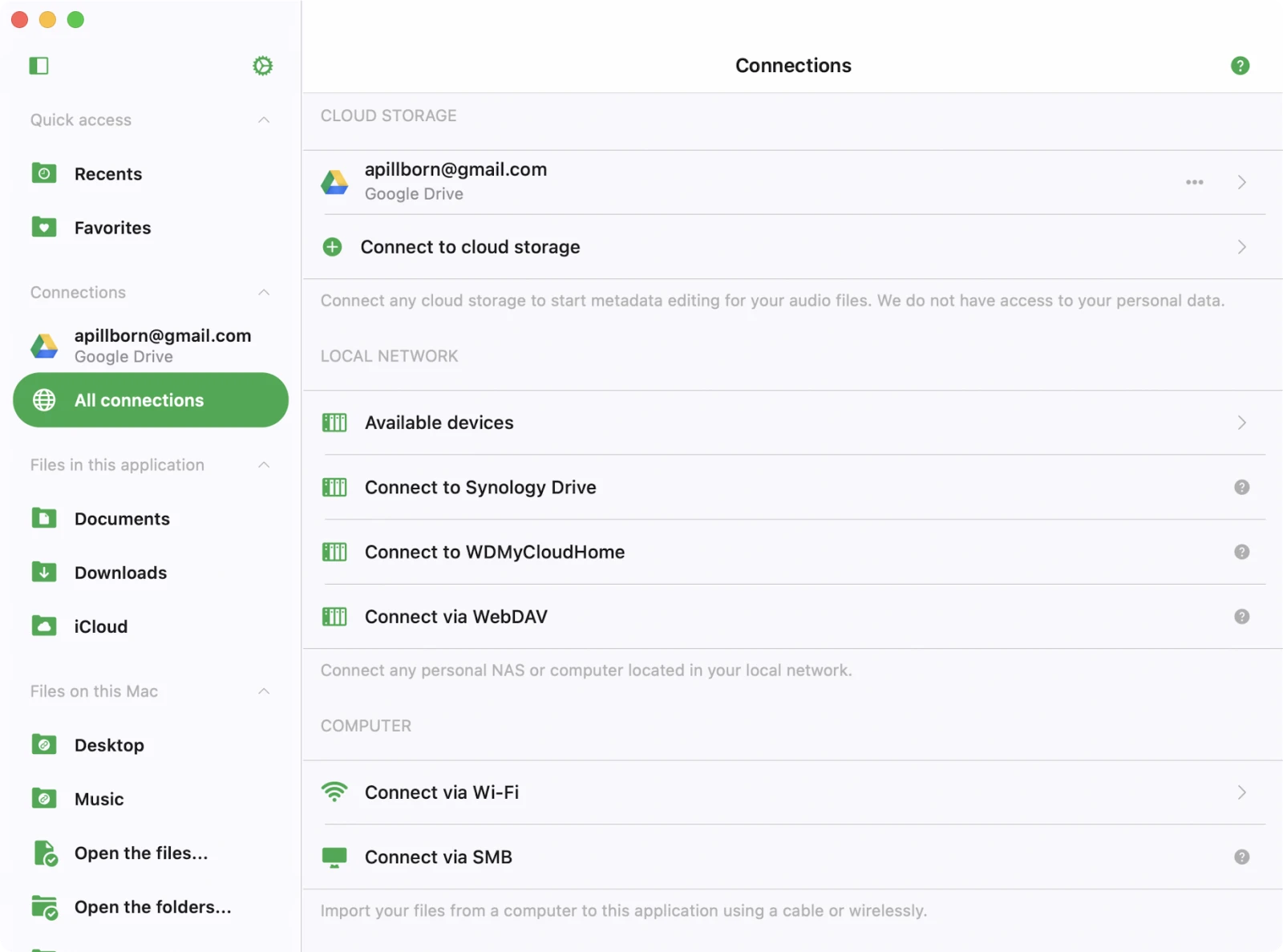The image size is (1283, 952).
Task: Open Available devices list
Action: pyautogui.click(x=439, y=423)
